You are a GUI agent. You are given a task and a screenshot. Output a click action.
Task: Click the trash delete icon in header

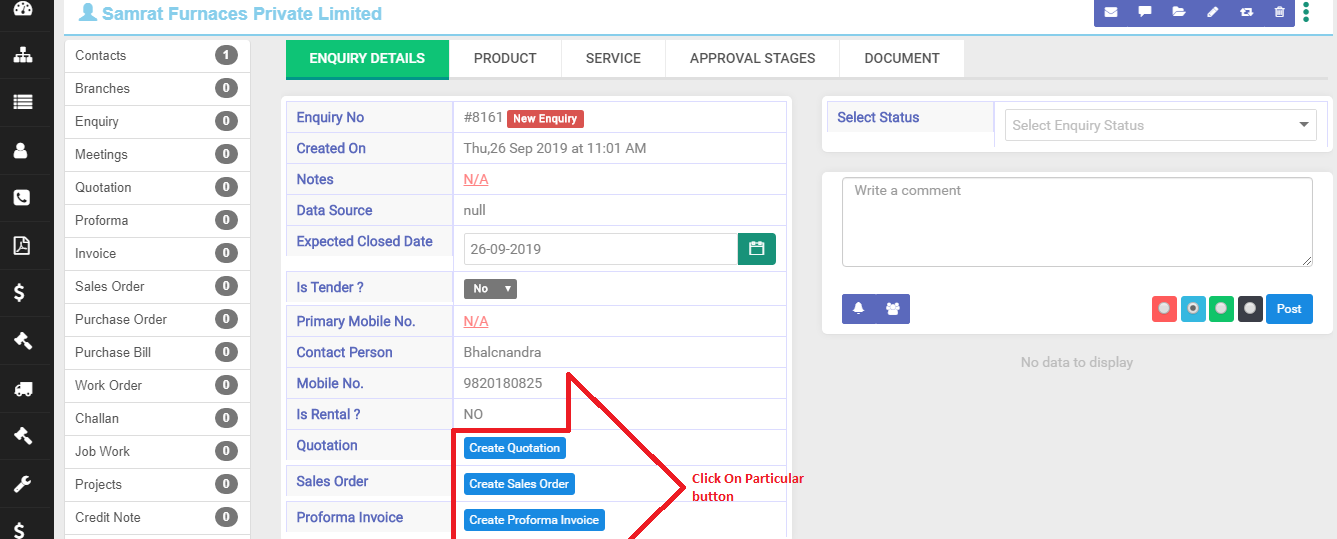tap(1279, 12)
